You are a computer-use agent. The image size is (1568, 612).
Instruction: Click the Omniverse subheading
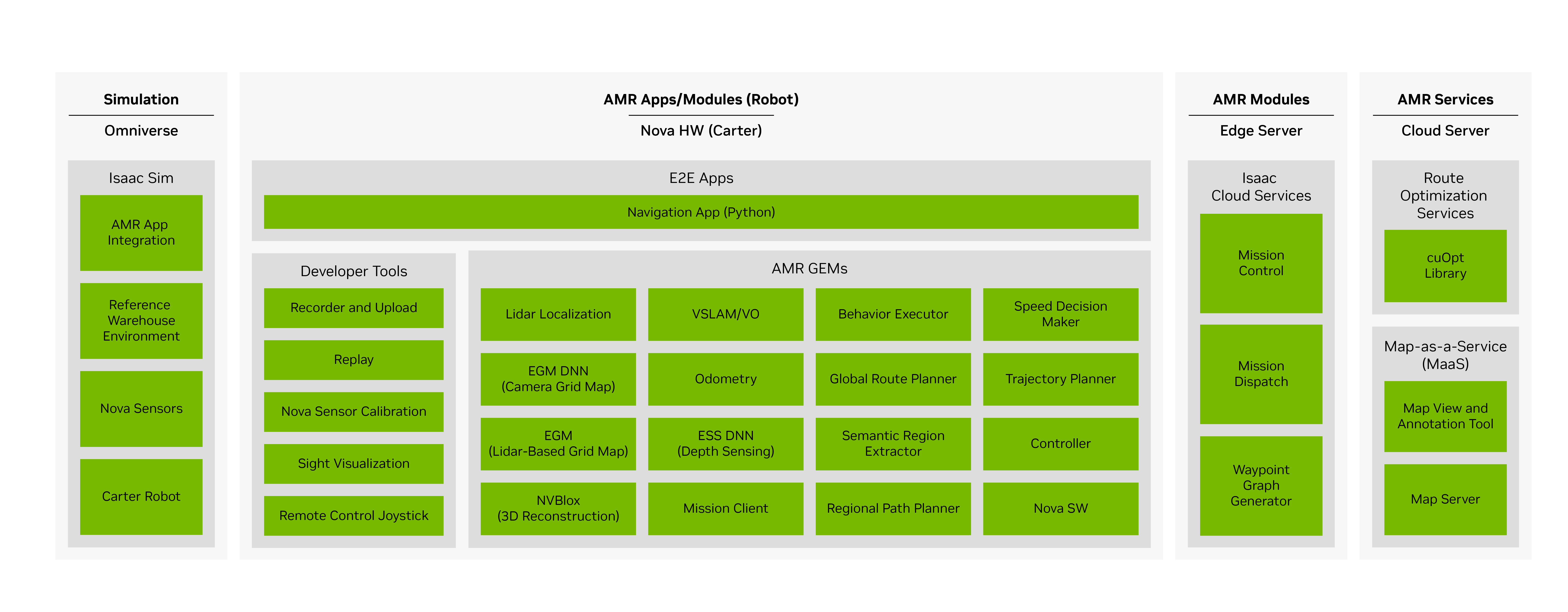click(x=141, y=131)
